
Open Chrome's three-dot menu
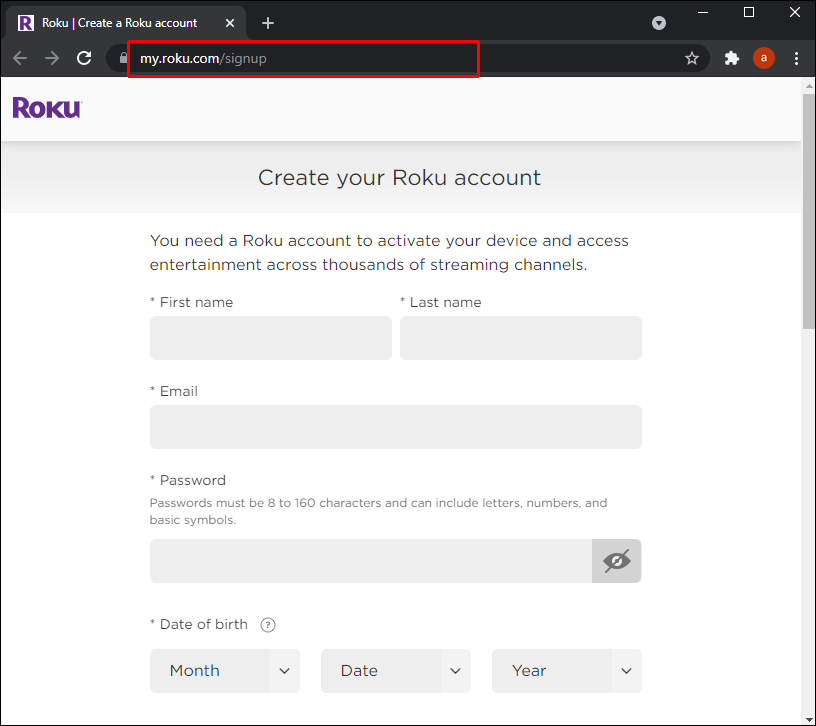point(796,59)
